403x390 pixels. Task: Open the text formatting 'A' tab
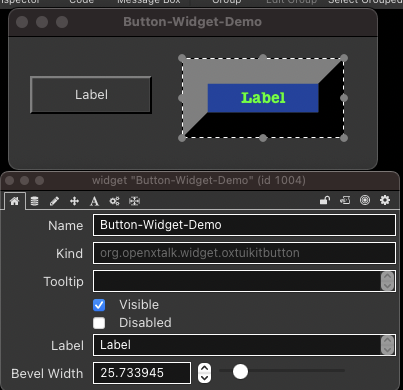point(94,201)
